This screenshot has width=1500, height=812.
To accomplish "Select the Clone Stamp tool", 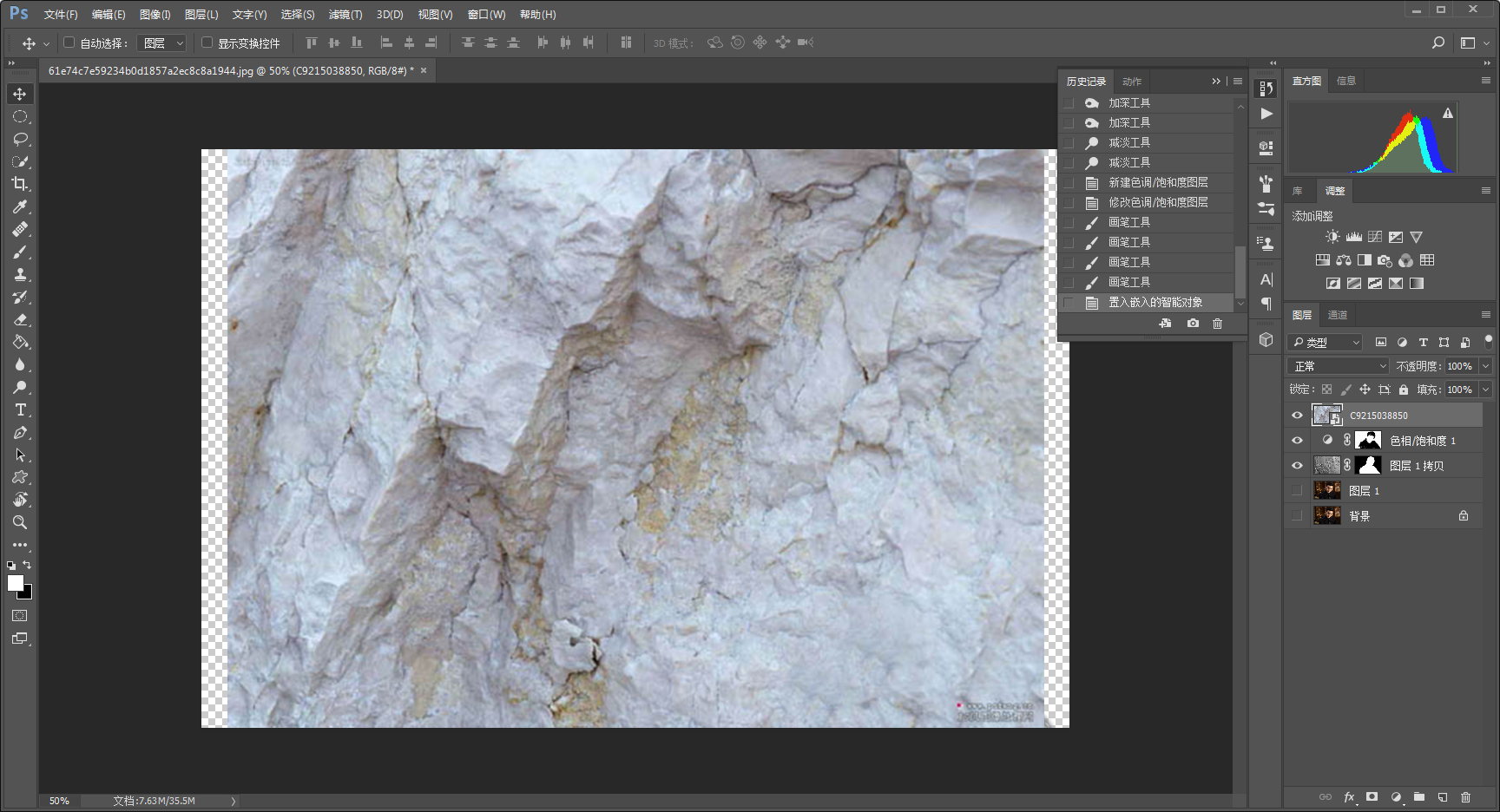I will tap(20, 274).
